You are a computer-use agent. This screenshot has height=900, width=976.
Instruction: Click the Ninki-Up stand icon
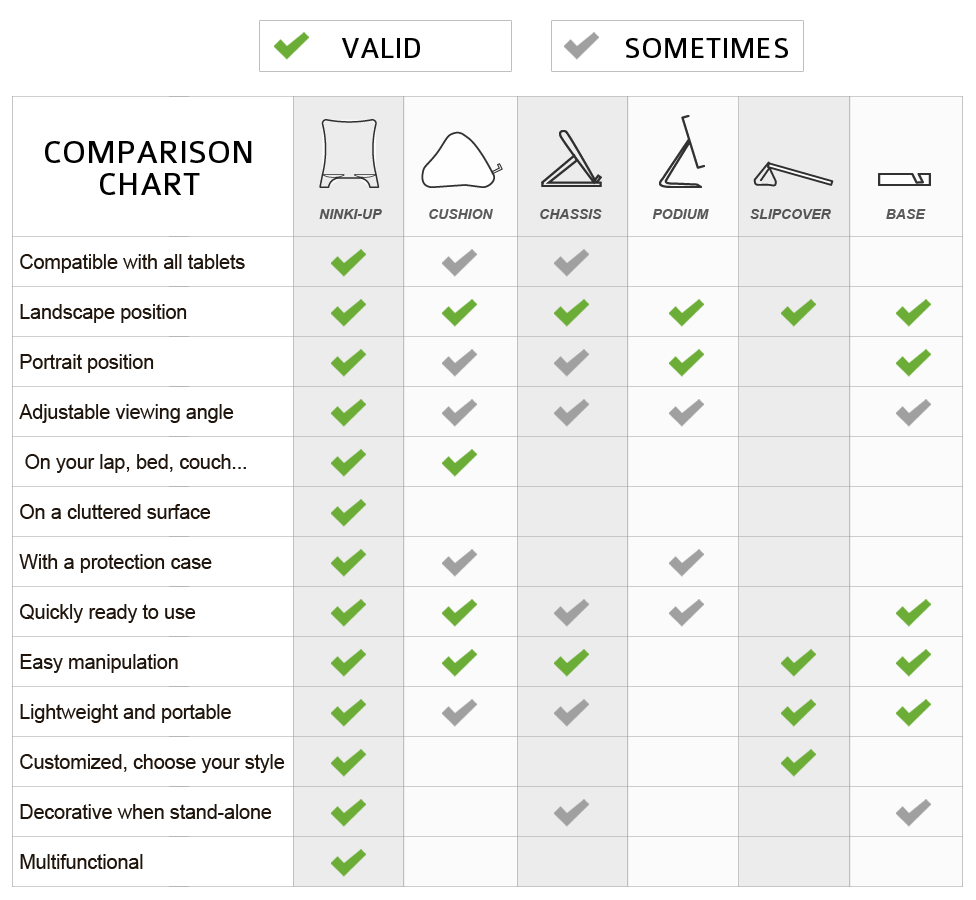tap(349, 154)
